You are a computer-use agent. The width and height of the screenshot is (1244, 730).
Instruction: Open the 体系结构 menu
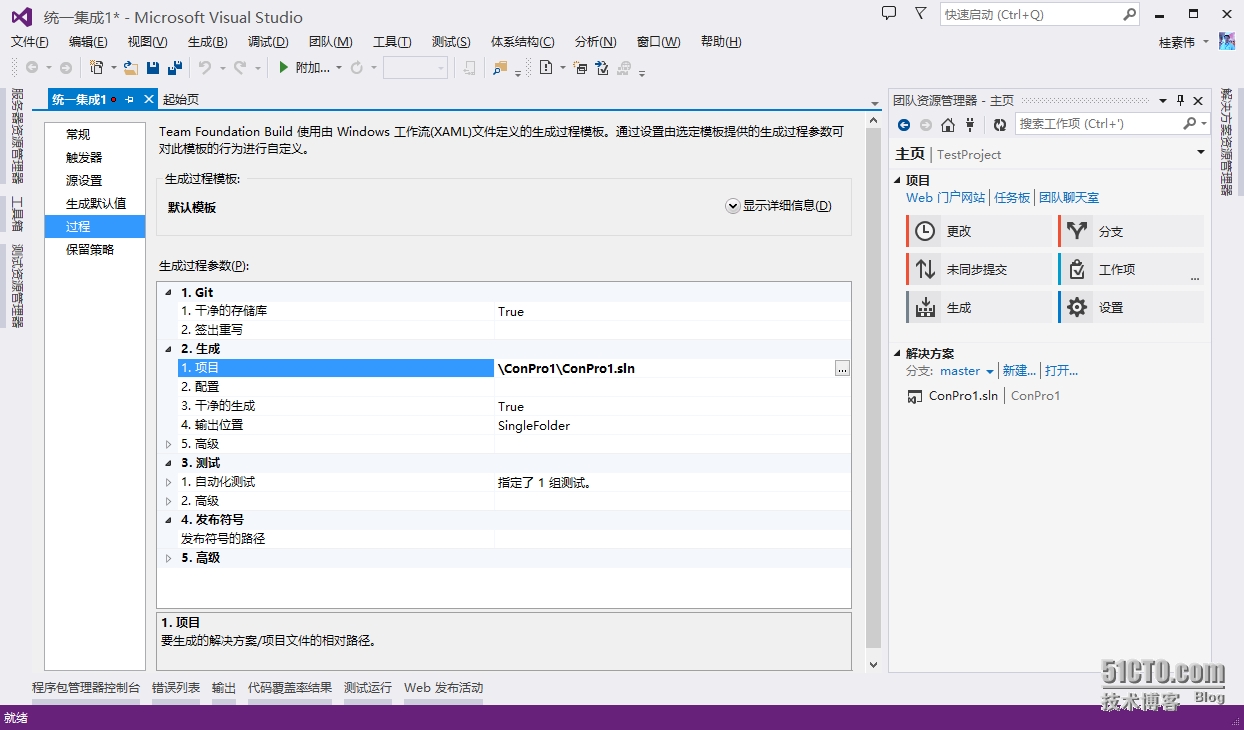click(522, 42)
